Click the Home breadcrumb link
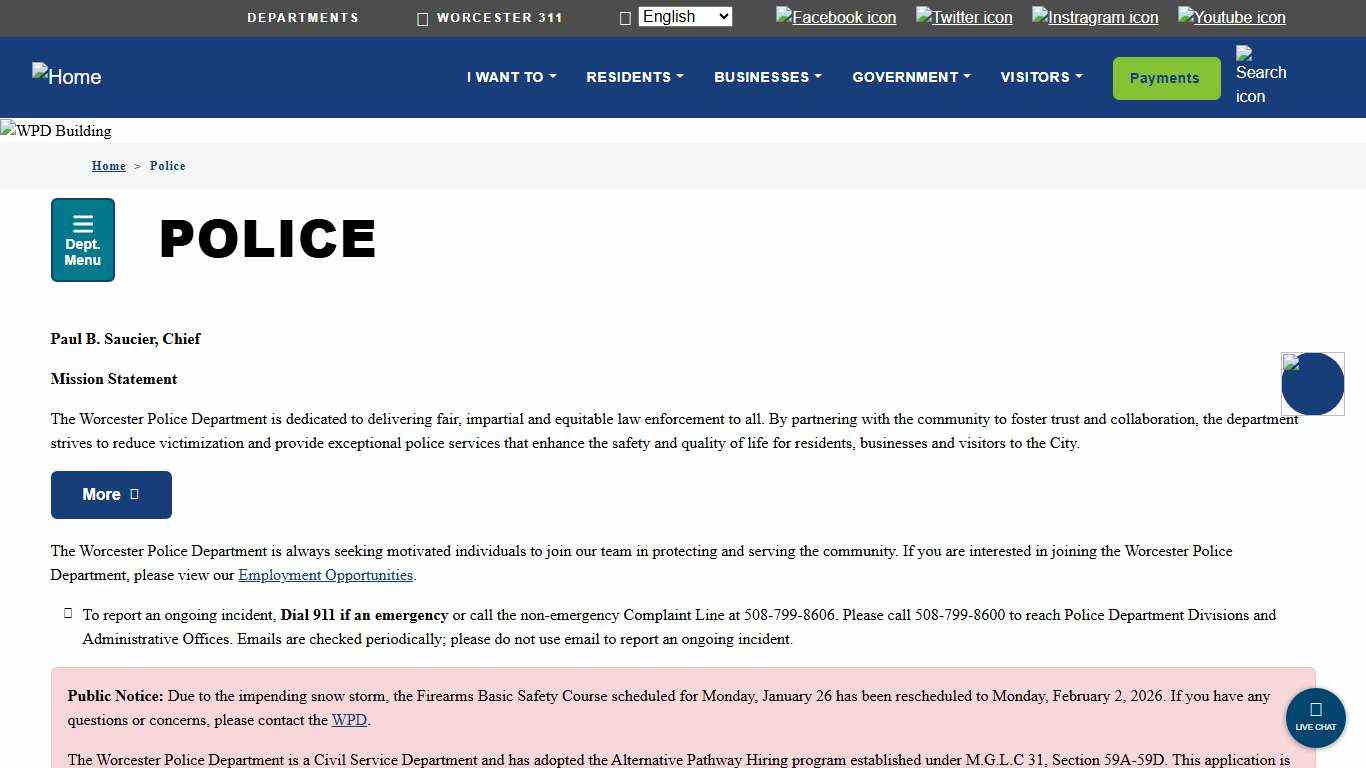The width and height of the screenshot is (1366, 768). 109,166
